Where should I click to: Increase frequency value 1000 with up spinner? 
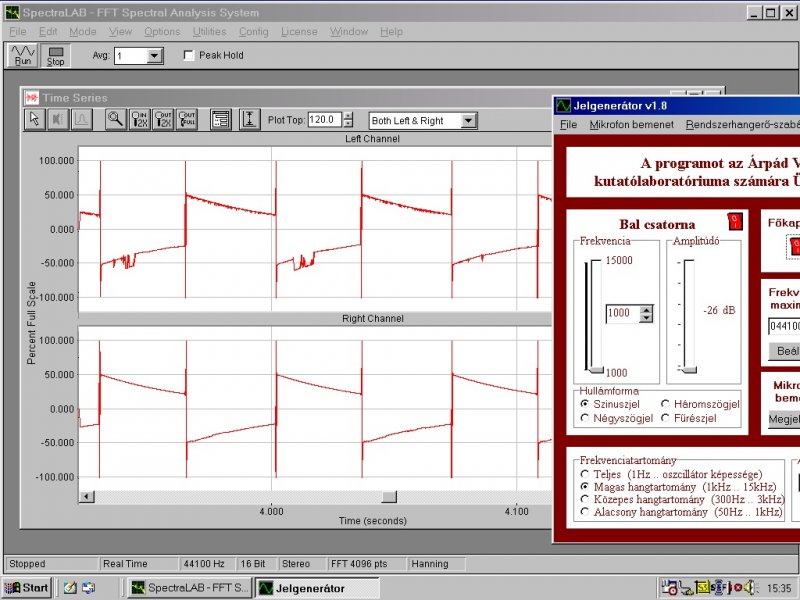click(x=646, y=309)
